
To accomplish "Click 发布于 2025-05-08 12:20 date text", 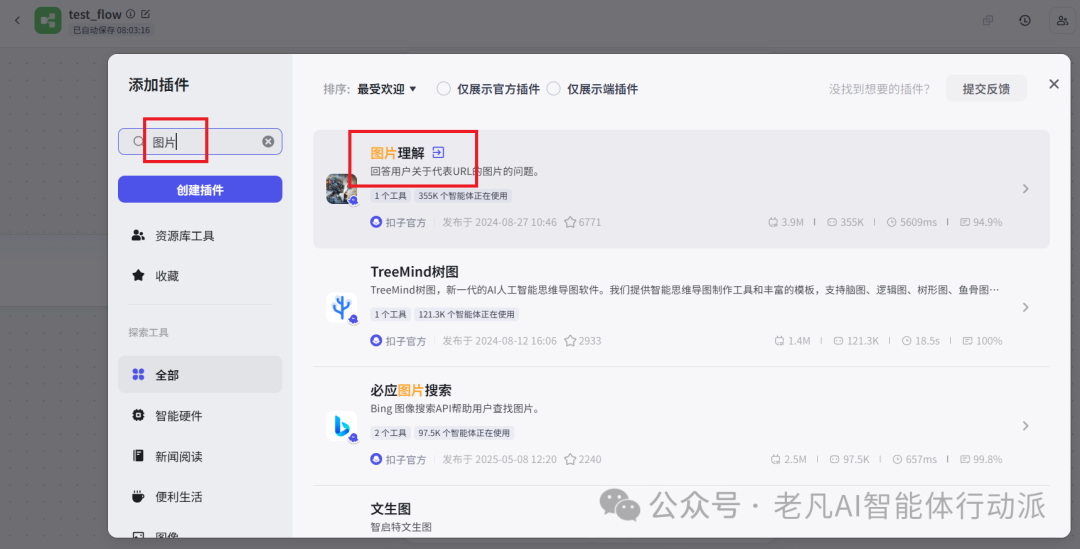I will point(499,459).
